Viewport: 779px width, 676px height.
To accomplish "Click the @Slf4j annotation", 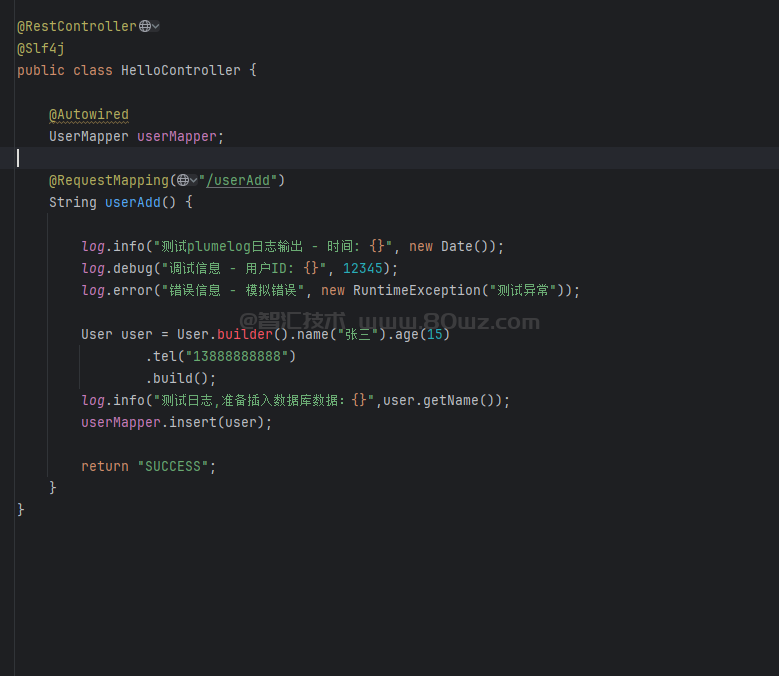I will 41,48.
